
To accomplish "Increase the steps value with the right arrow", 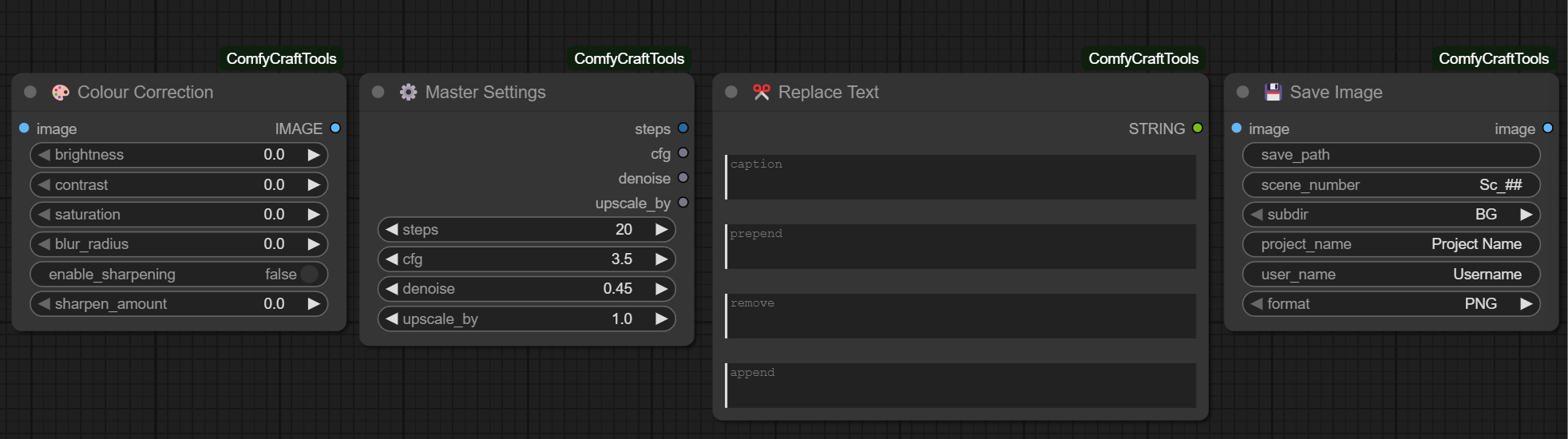I will point(661,230).
